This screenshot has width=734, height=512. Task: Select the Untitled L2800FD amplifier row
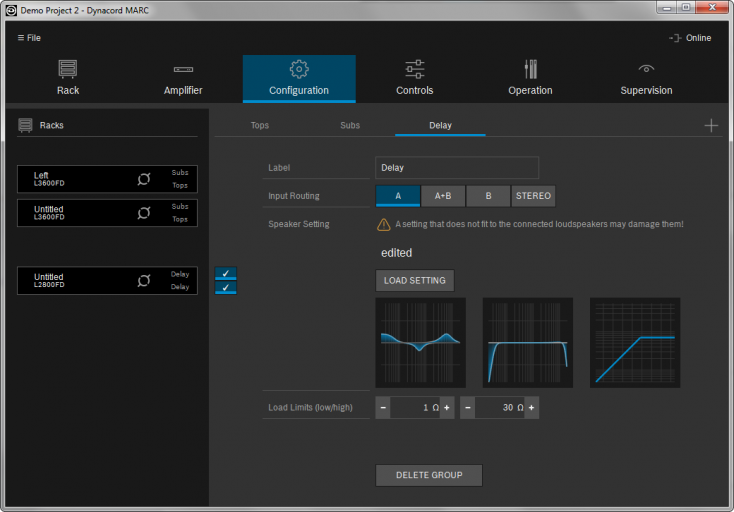107,280
